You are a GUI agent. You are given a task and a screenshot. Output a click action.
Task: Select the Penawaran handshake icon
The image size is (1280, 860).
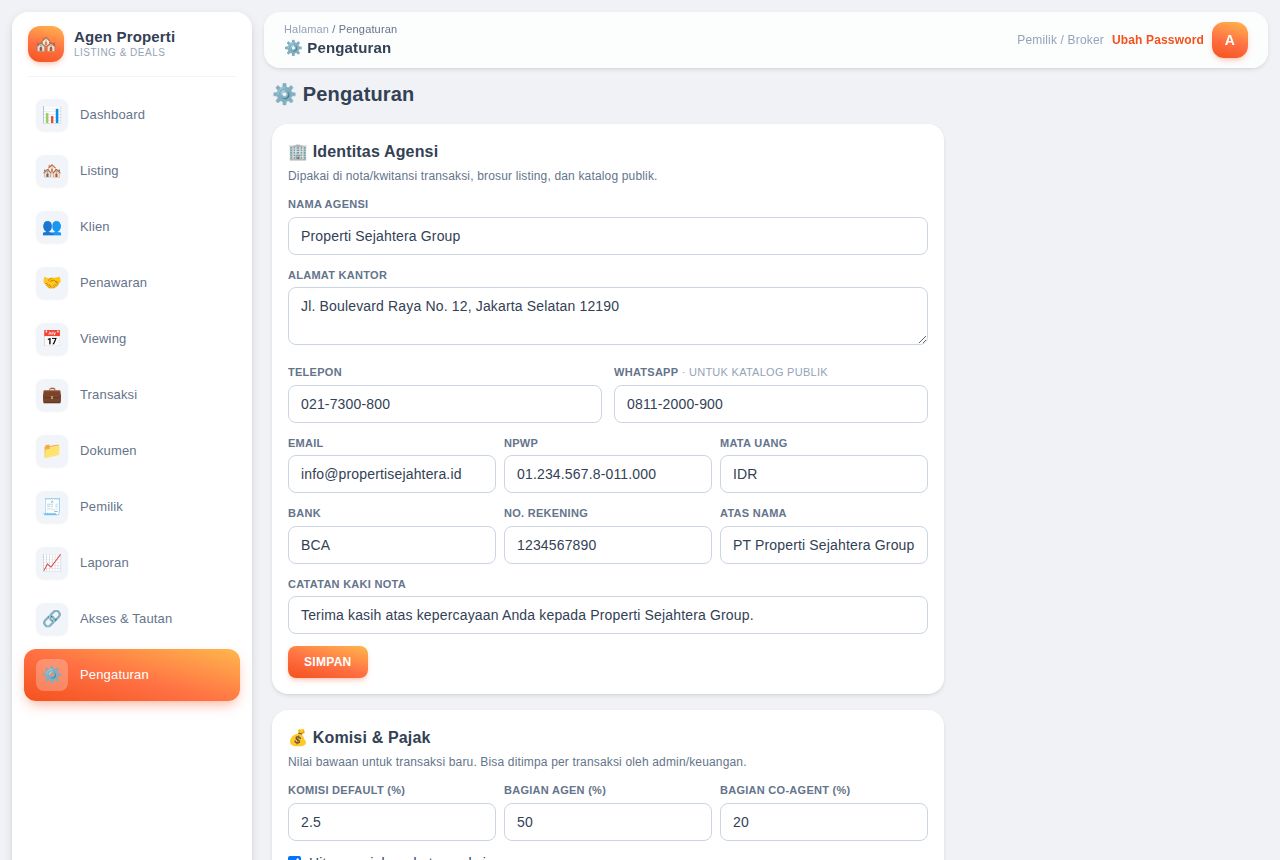click(52, 283)
